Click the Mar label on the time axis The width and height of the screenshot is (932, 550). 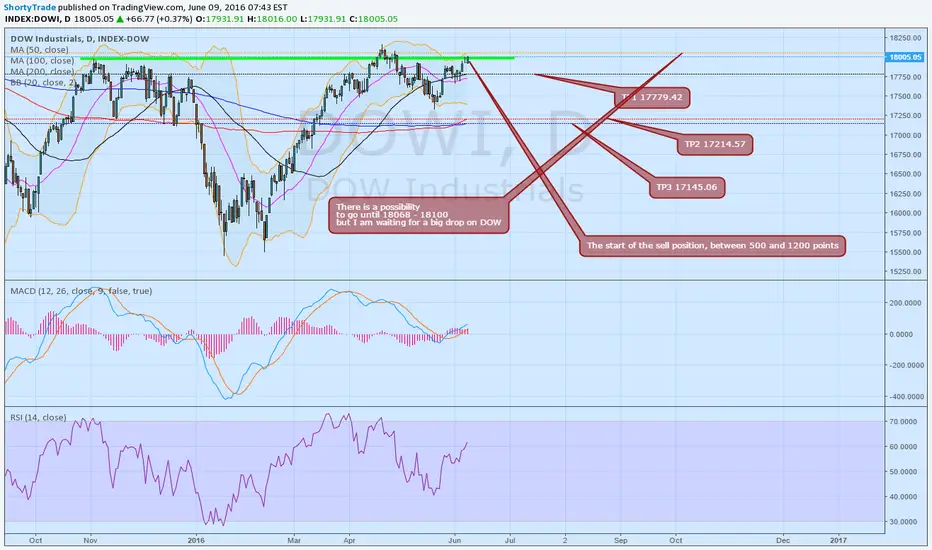[x=294, y=540]
